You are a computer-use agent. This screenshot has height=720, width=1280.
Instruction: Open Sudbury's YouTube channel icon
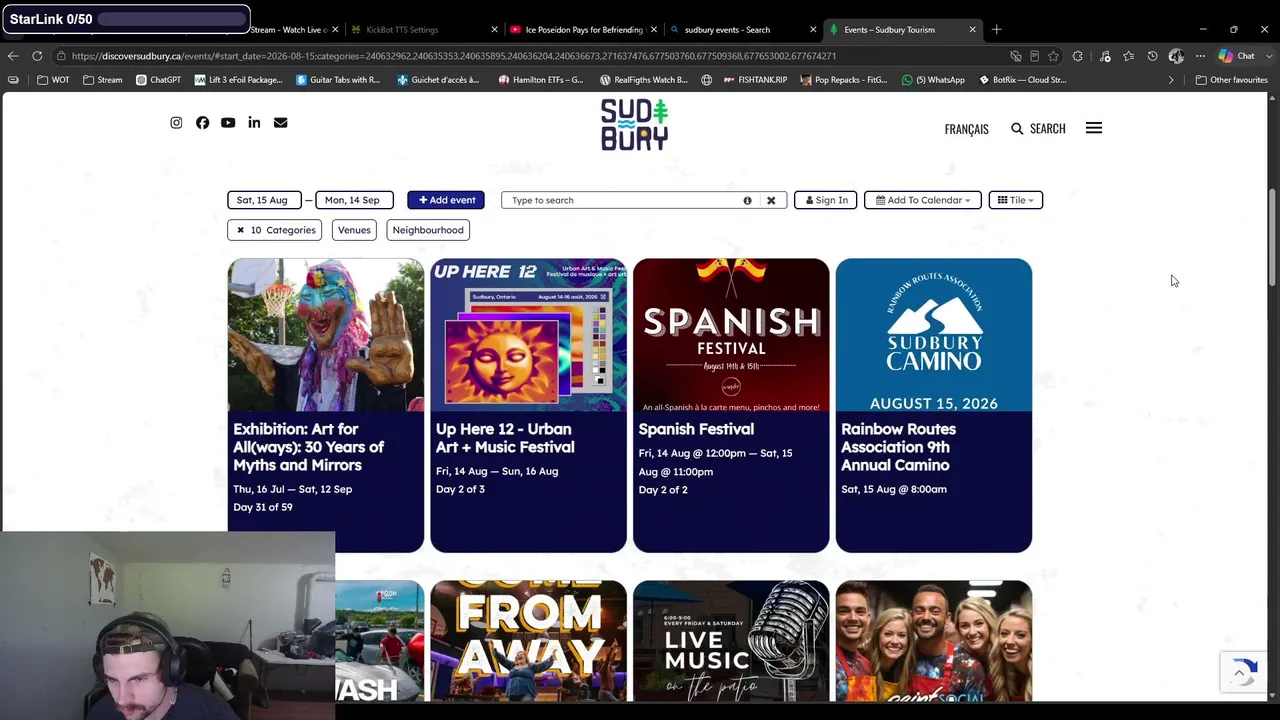(x=228, y=122)
